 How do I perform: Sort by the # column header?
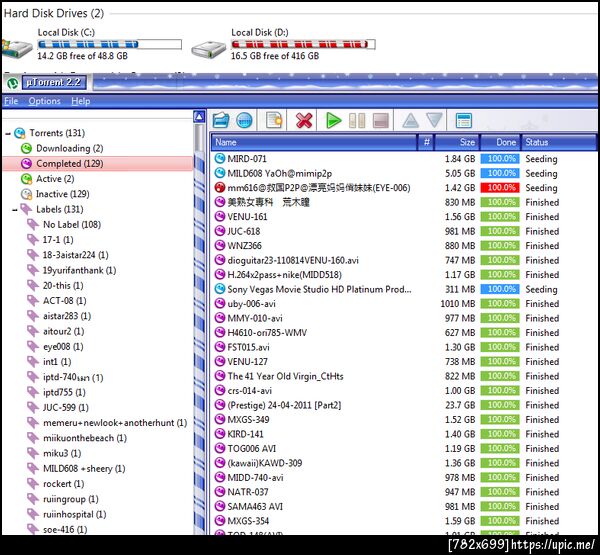tap(426, 142)
